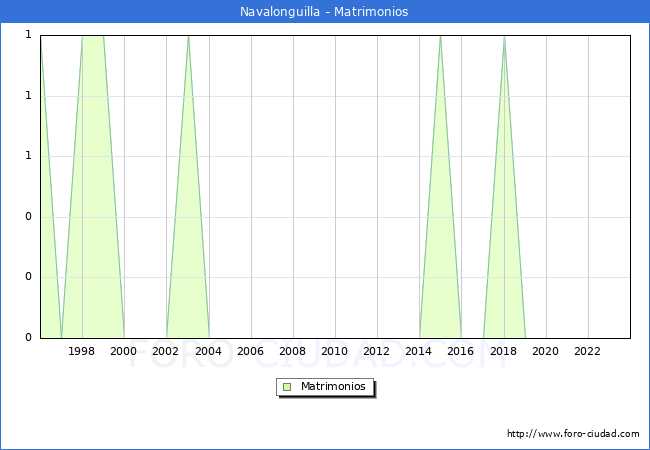Click the green Matrimonios legend swatch

click(287, 387)
